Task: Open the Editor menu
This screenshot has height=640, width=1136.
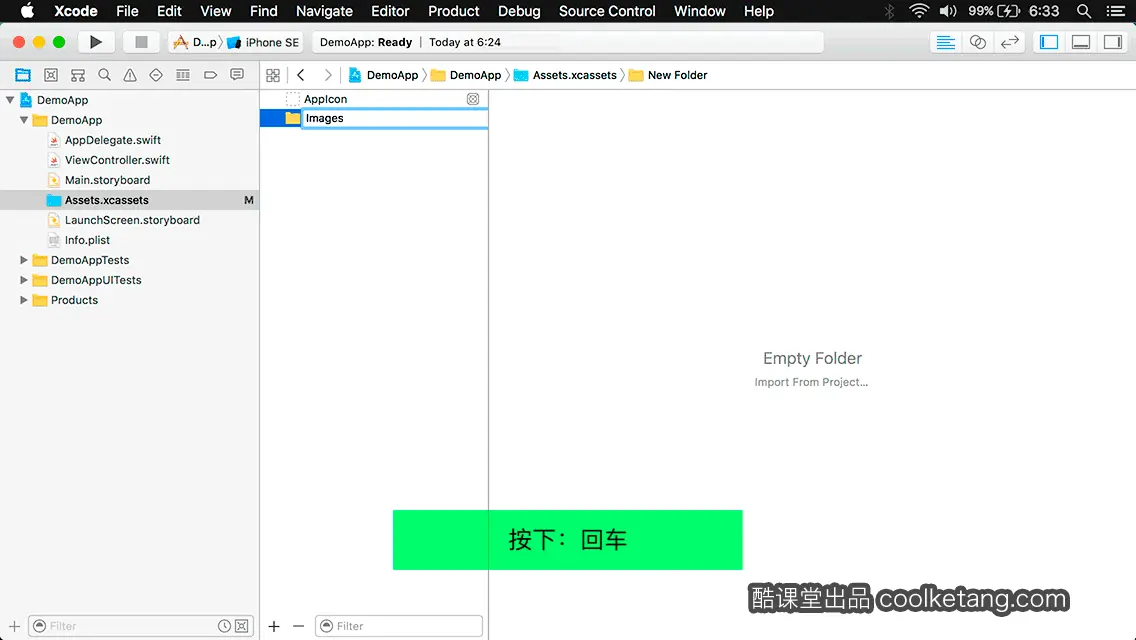Action: [390, 11]
